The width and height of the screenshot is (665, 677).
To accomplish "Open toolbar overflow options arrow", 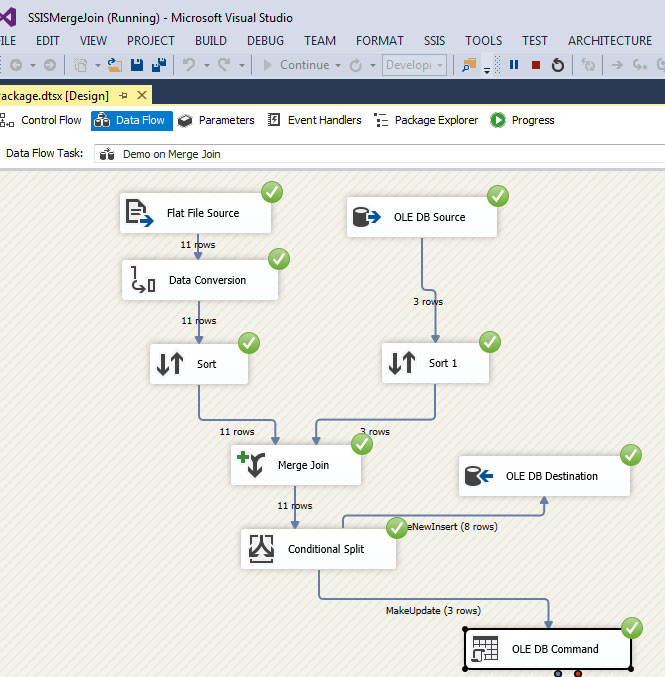I will pyautogui.click(x=487, y=70).
